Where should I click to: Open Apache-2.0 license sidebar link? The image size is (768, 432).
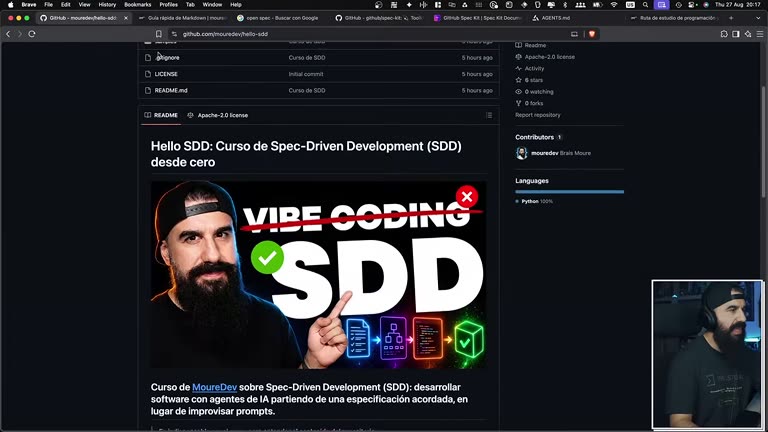tap(550, 57)
